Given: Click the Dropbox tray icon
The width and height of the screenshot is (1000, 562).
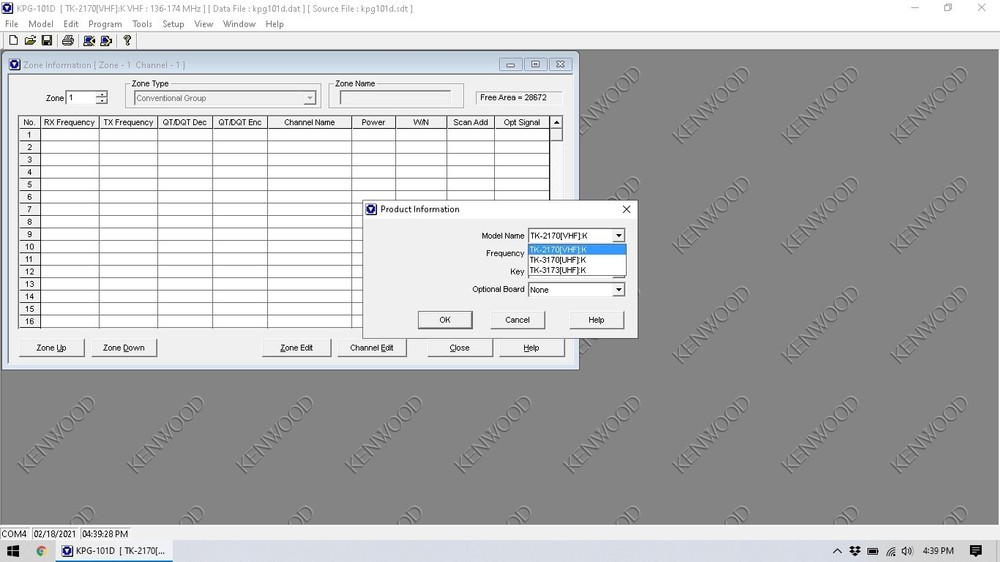Looking at the screenshot, I should (855, 551).
